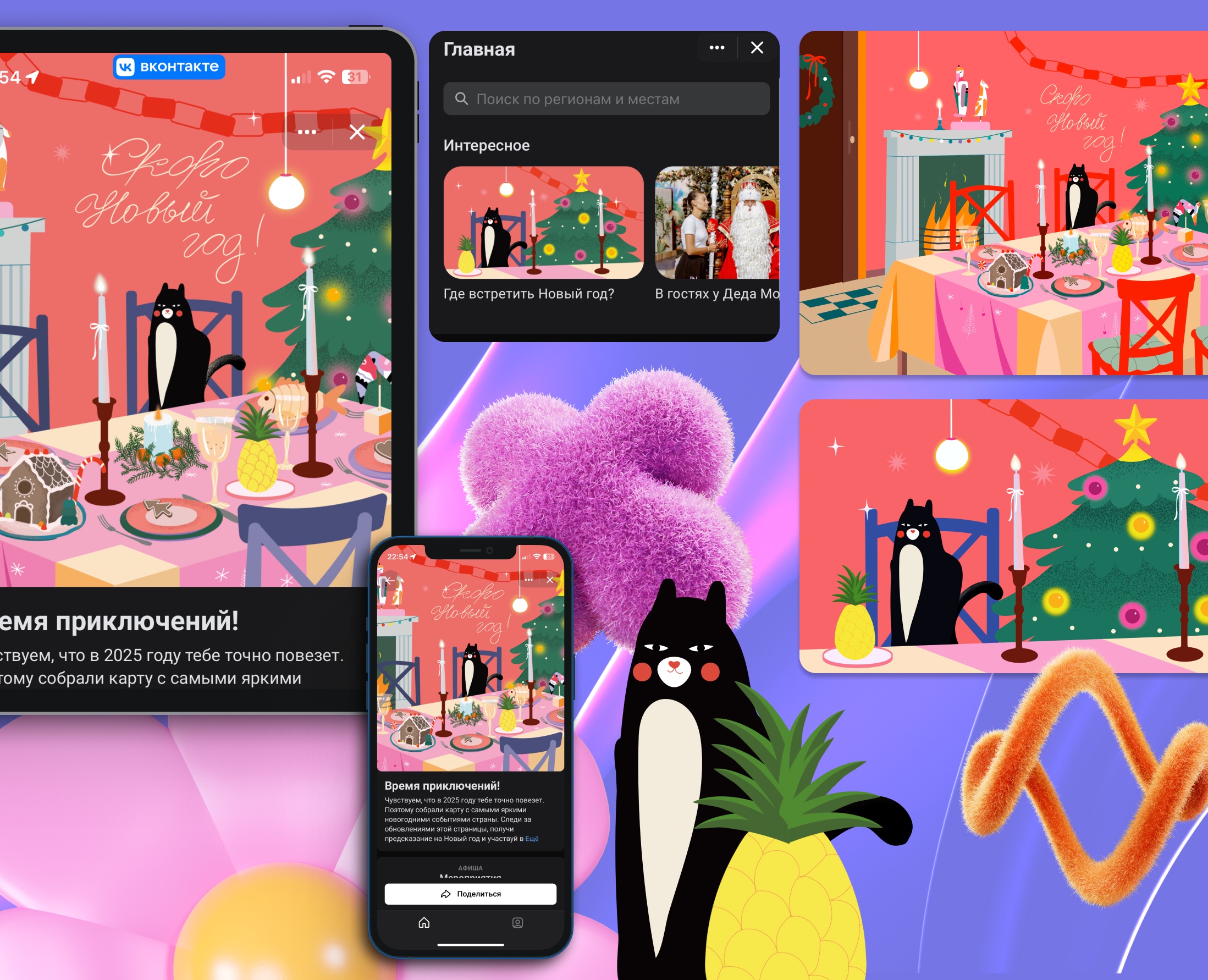The image size is (1208, 980).
Task: Open the three-dots menu on the phone
Action: click(x=528, y=580)
